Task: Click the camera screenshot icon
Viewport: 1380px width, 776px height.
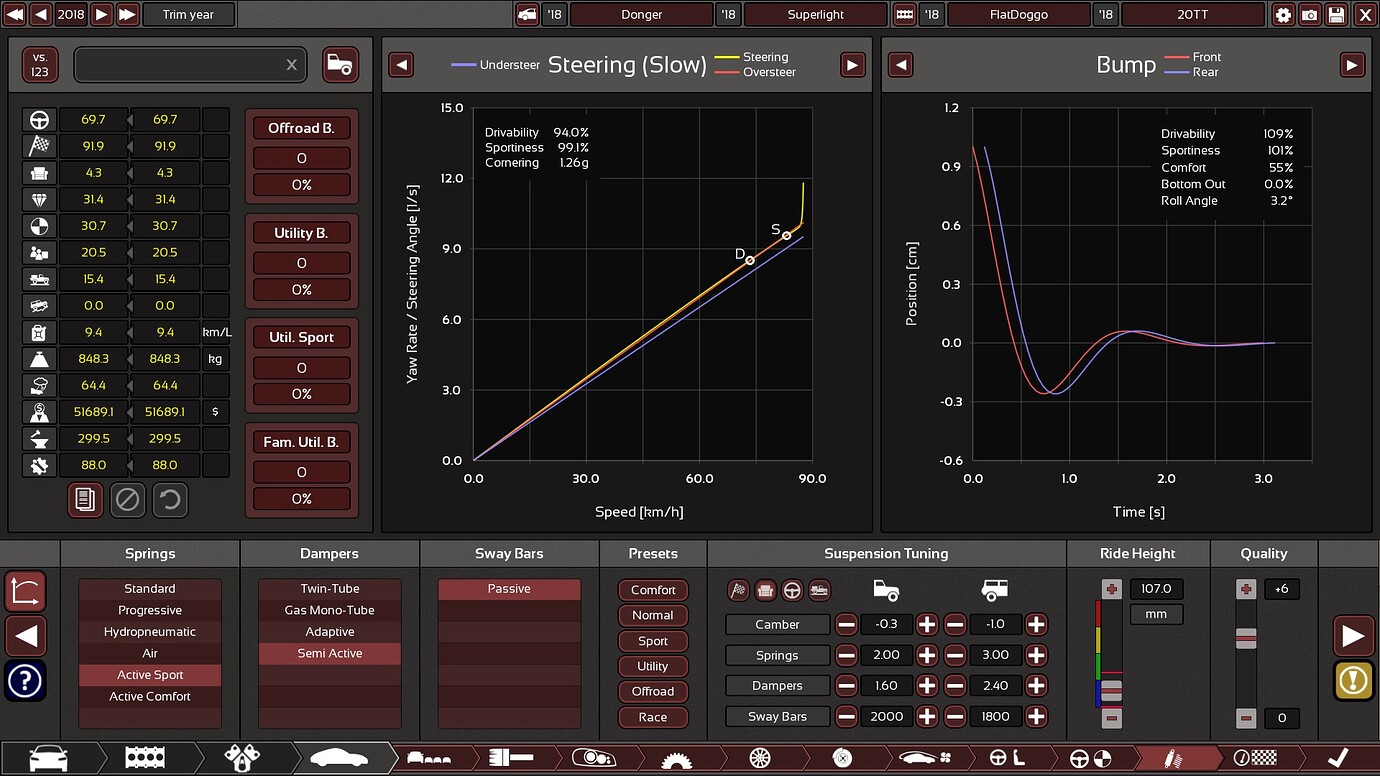Action: tap(1309, 15)
